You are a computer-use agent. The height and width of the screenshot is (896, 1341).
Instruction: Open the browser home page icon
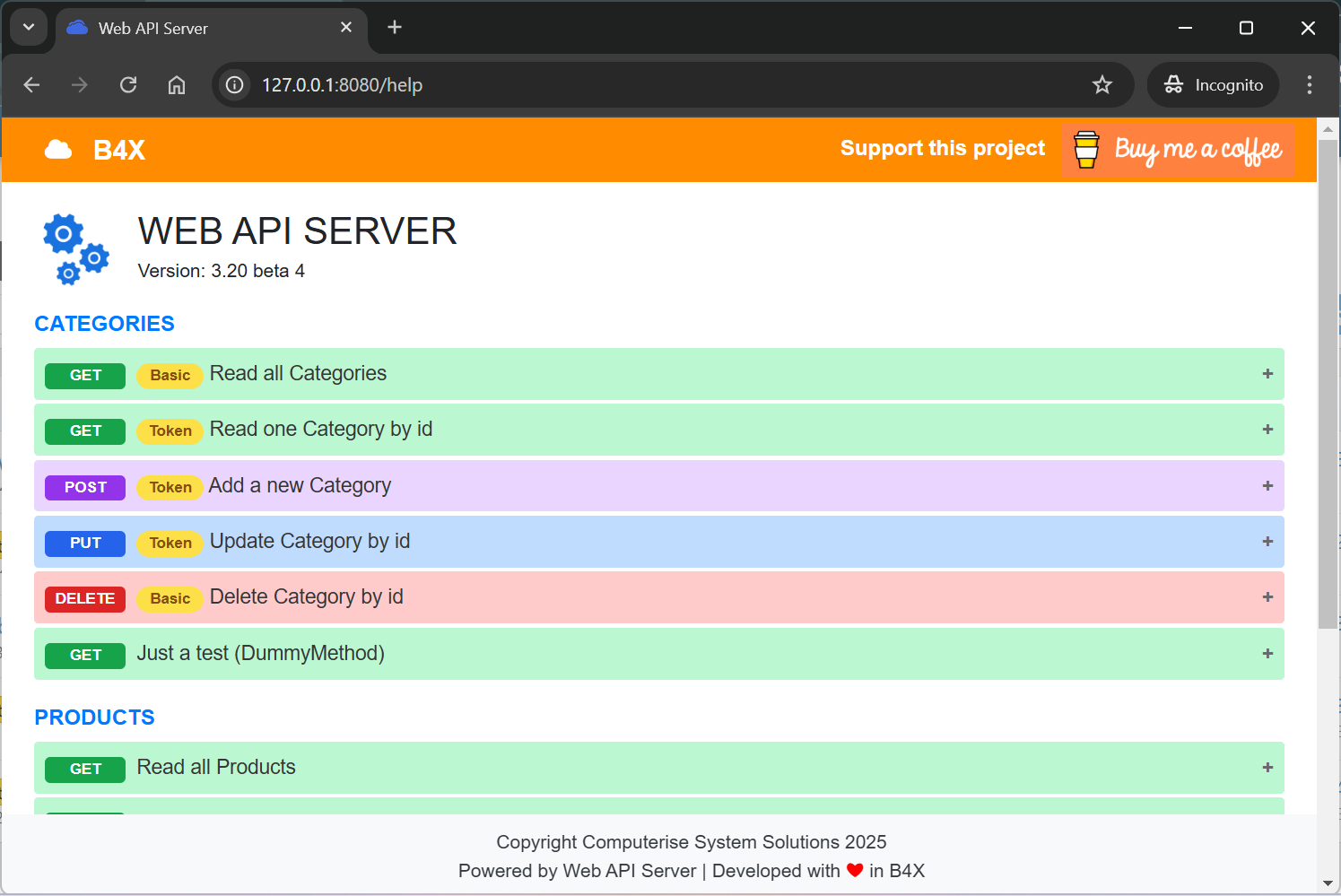pyautogui.click(x=176, y=84)
